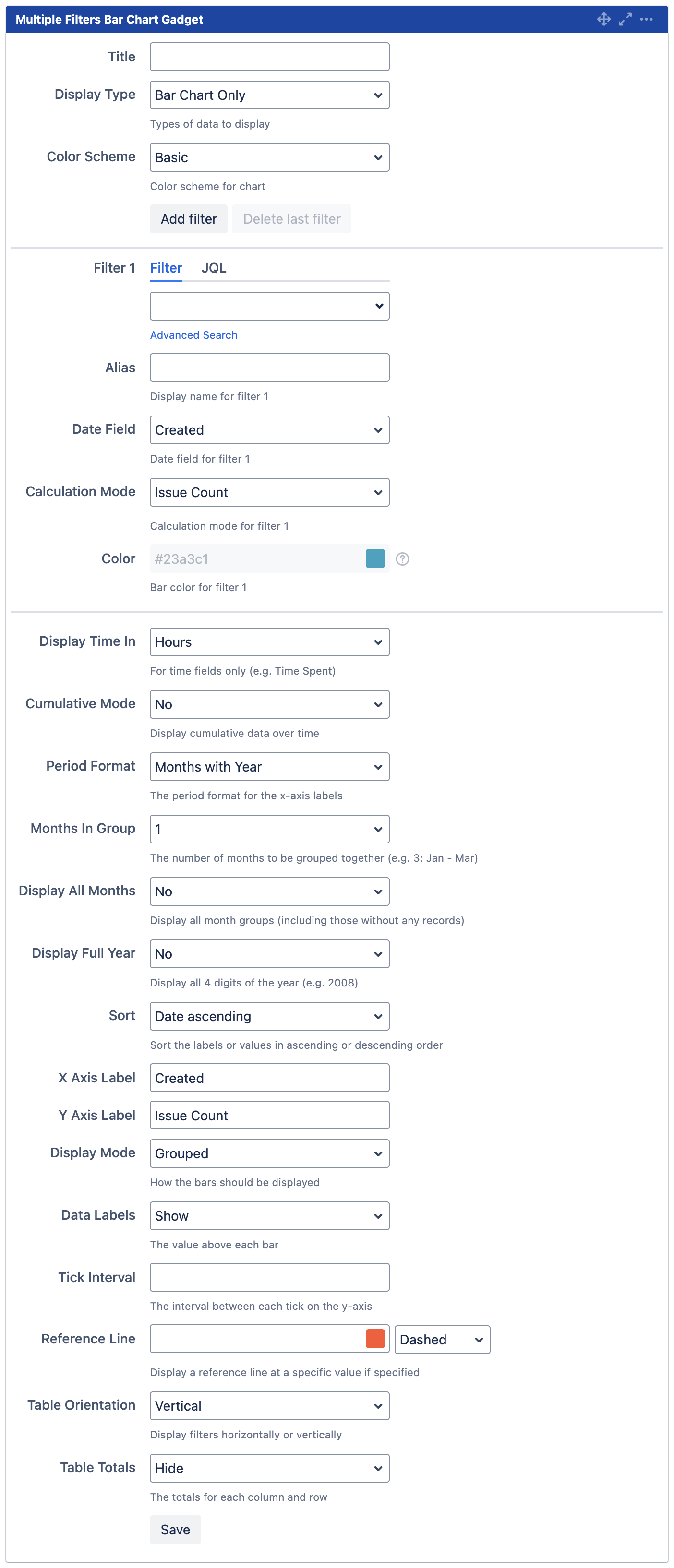Open the Color Scheme dropdown
The height and width of the screenshot is (1568, 674).
click(269, 157)
